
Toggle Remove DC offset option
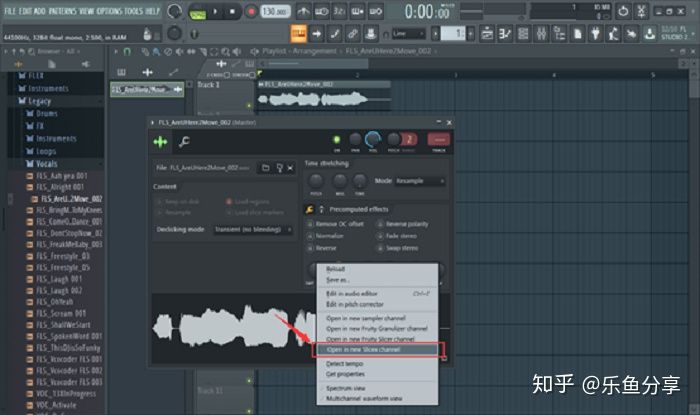tap(335, 224)
